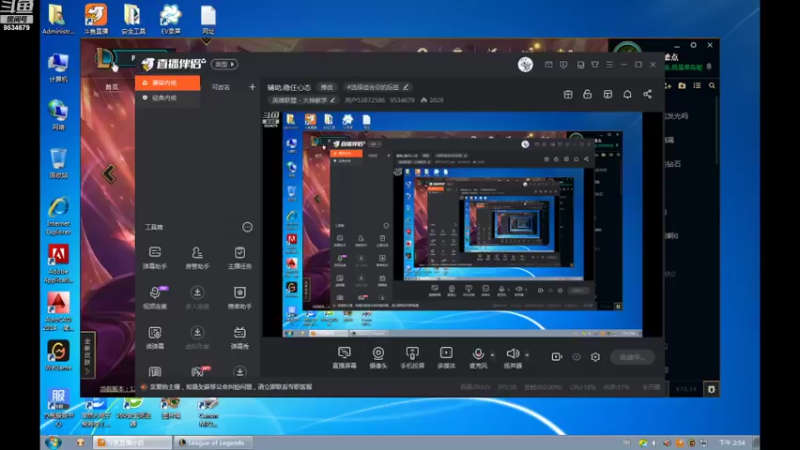
Task: Expand speaker options arrow
Action: (527, 355)
